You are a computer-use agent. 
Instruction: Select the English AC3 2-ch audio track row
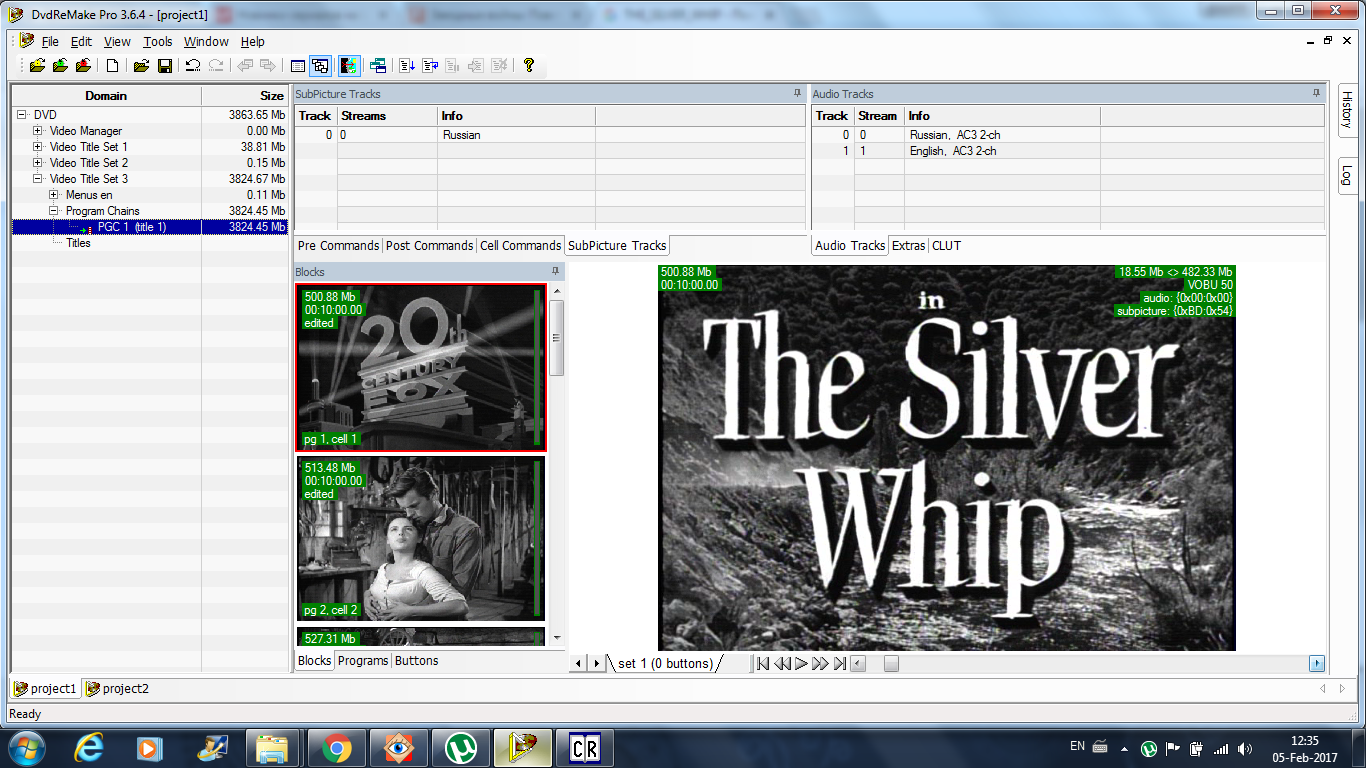[1068, 151]
